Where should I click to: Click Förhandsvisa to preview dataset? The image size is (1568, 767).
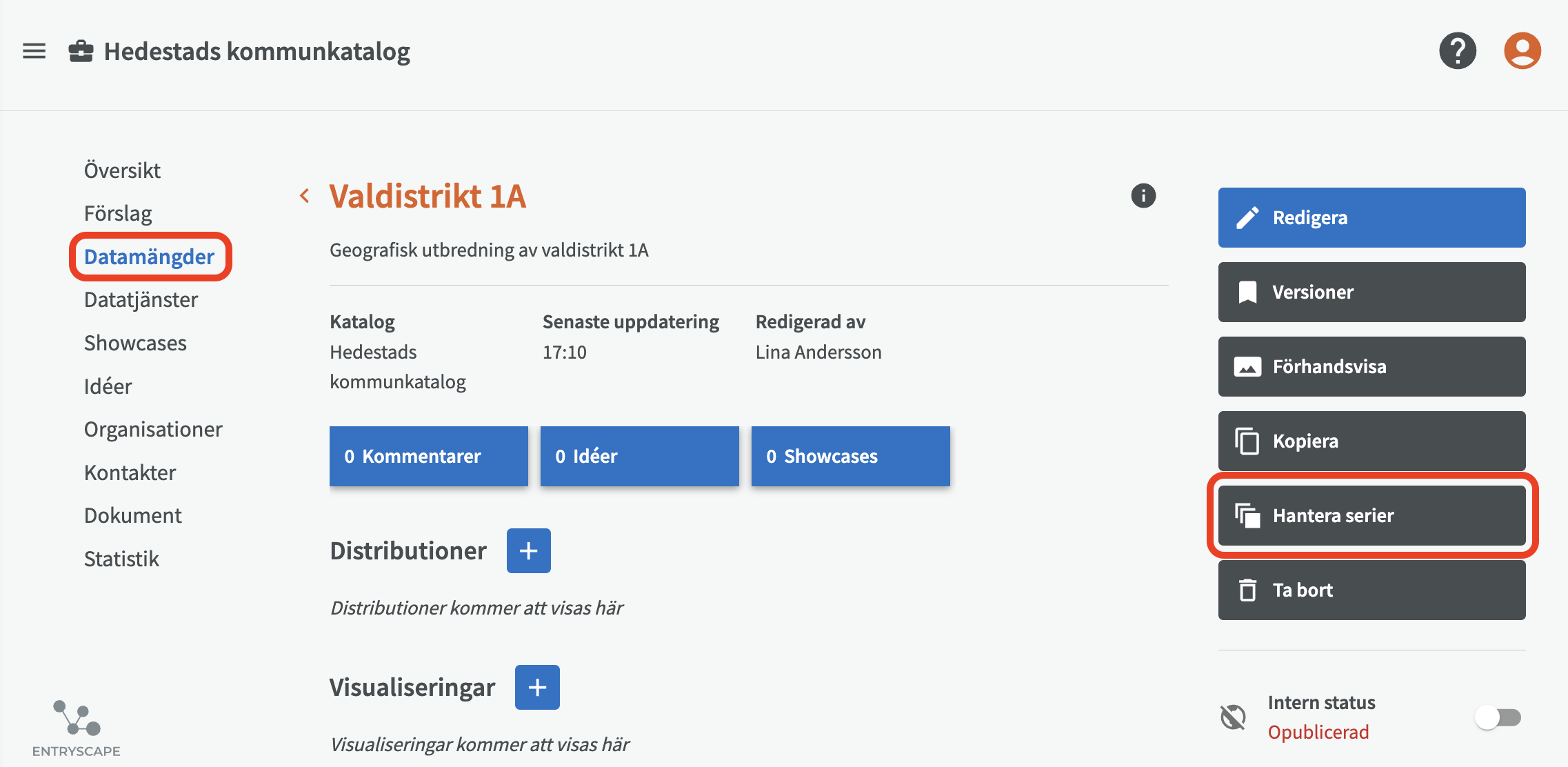tap(1371, 367)
